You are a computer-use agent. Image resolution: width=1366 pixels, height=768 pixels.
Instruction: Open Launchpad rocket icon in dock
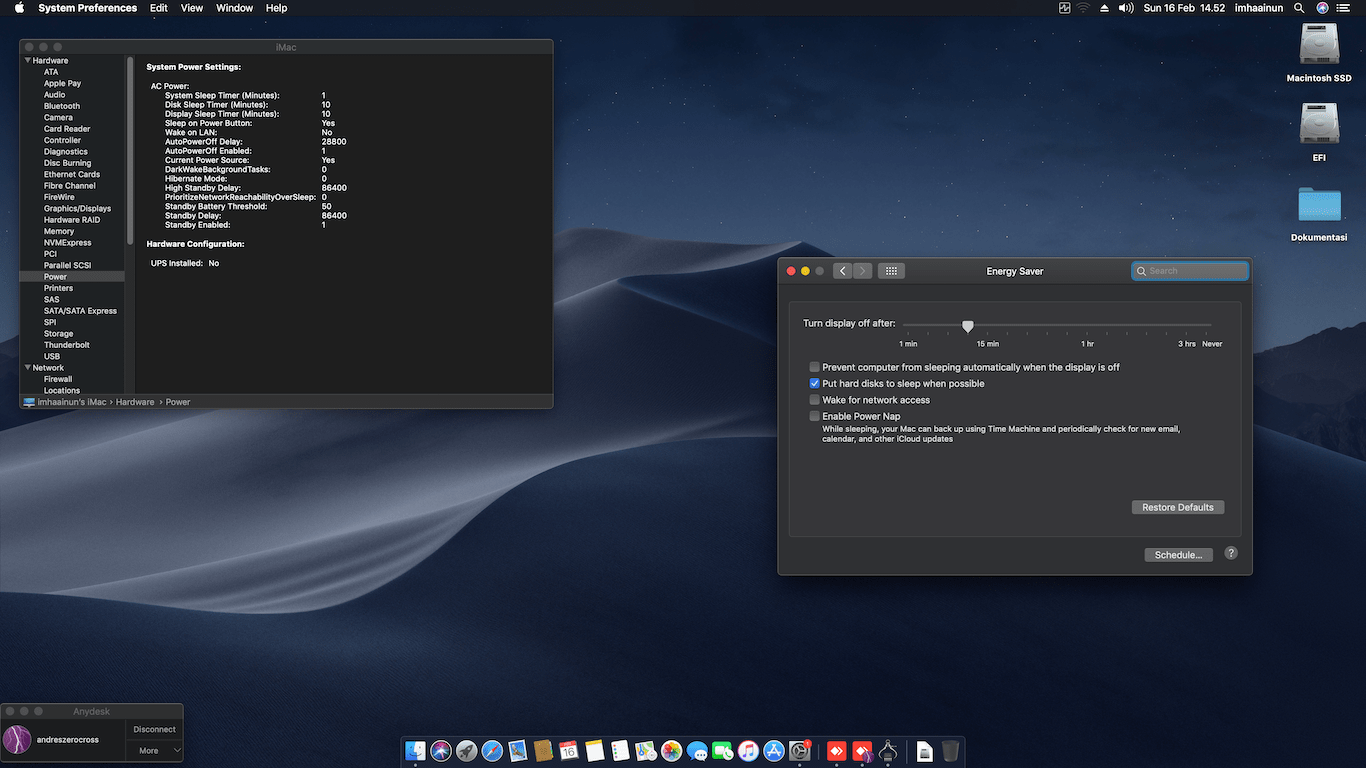[467, 751]
